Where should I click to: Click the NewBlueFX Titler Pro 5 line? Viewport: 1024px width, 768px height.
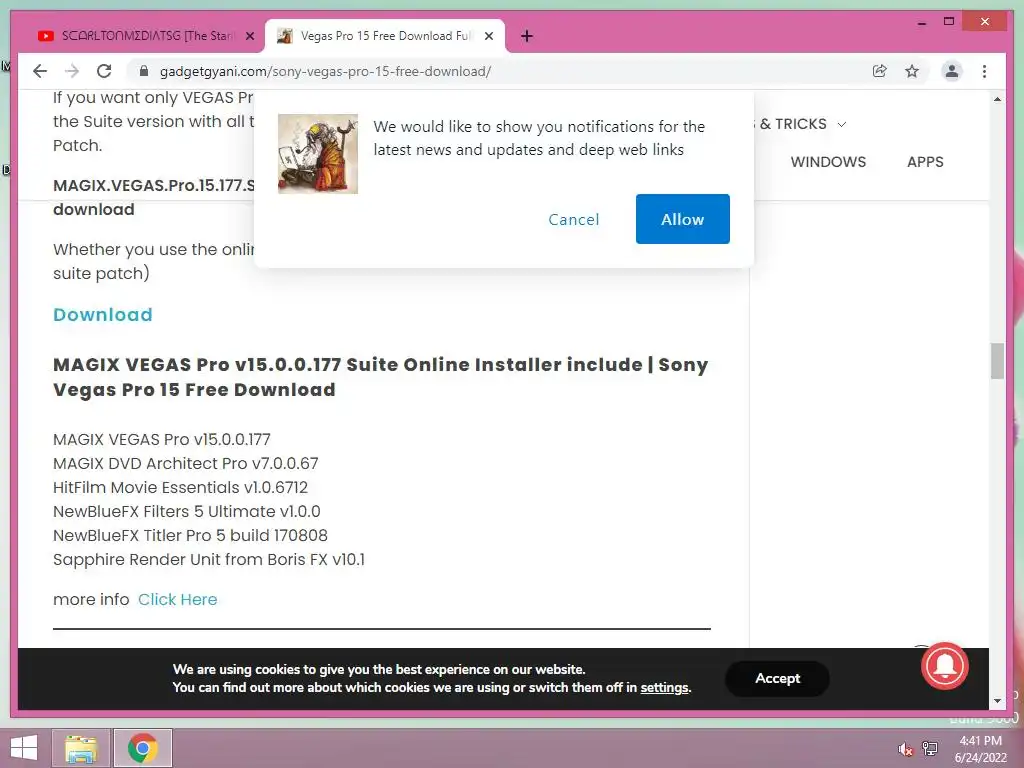point(190,536)
